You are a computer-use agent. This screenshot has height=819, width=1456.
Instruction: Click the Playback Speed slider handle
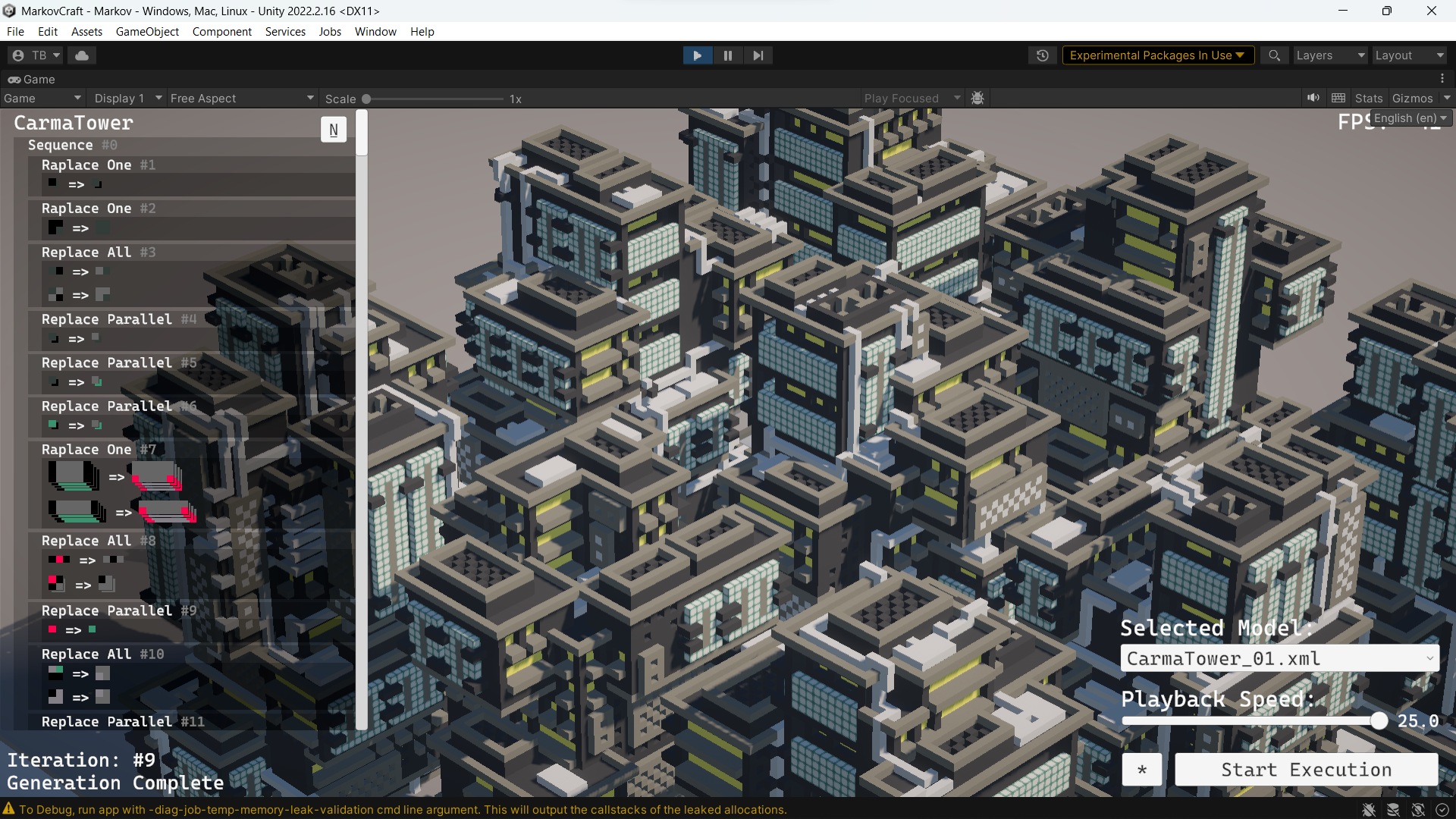click(1379, 721)
